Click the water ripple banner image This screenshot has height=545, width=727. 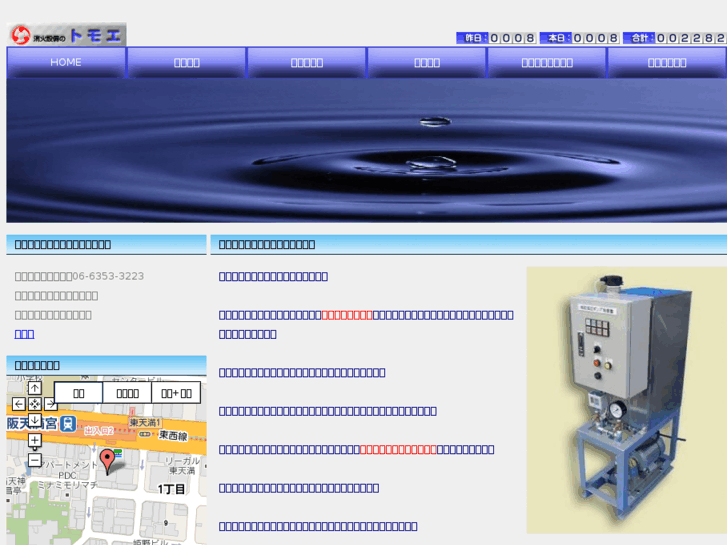[x=366, y=150]
